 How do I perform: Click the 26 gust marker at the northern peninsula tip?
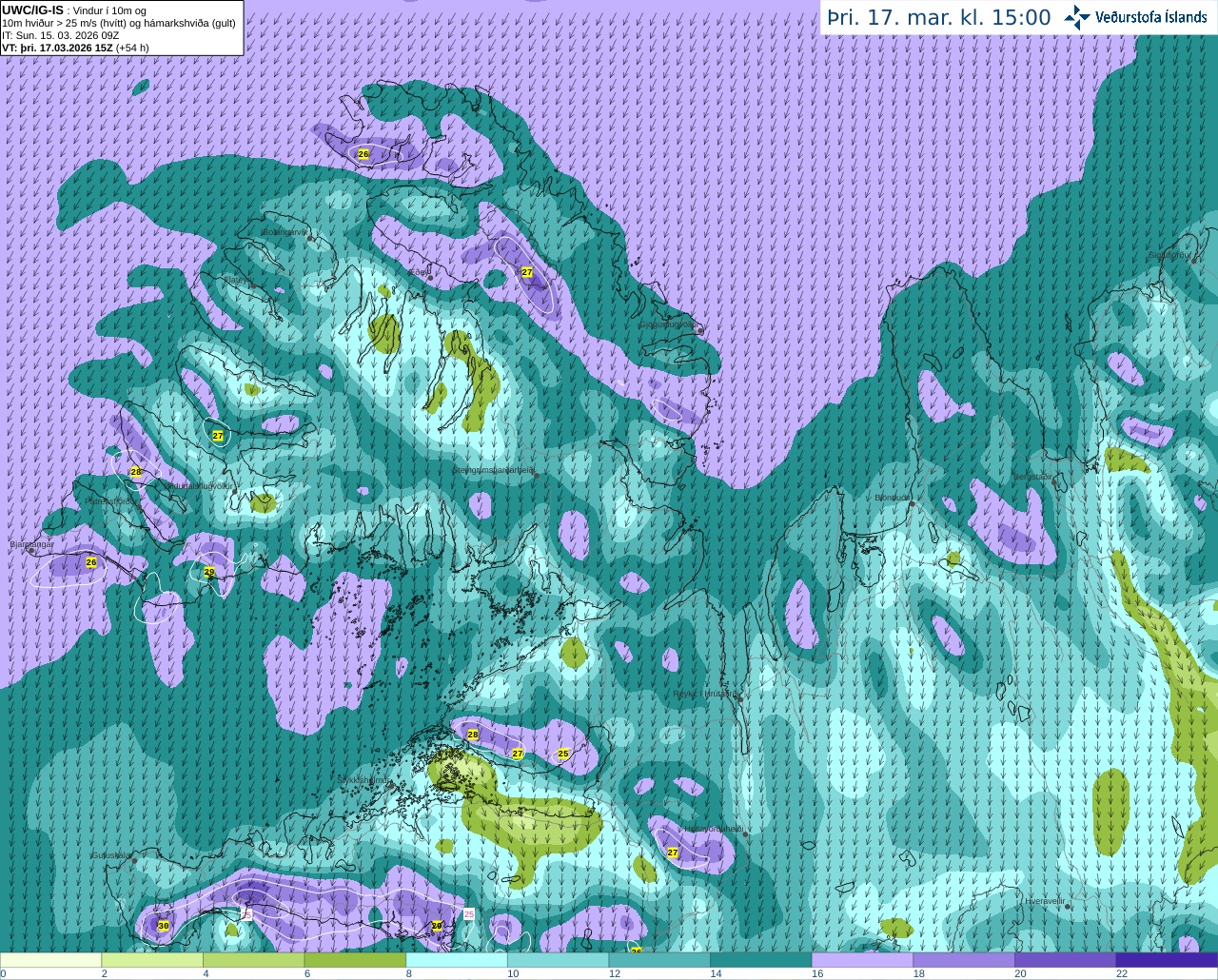tap(363, 153)
